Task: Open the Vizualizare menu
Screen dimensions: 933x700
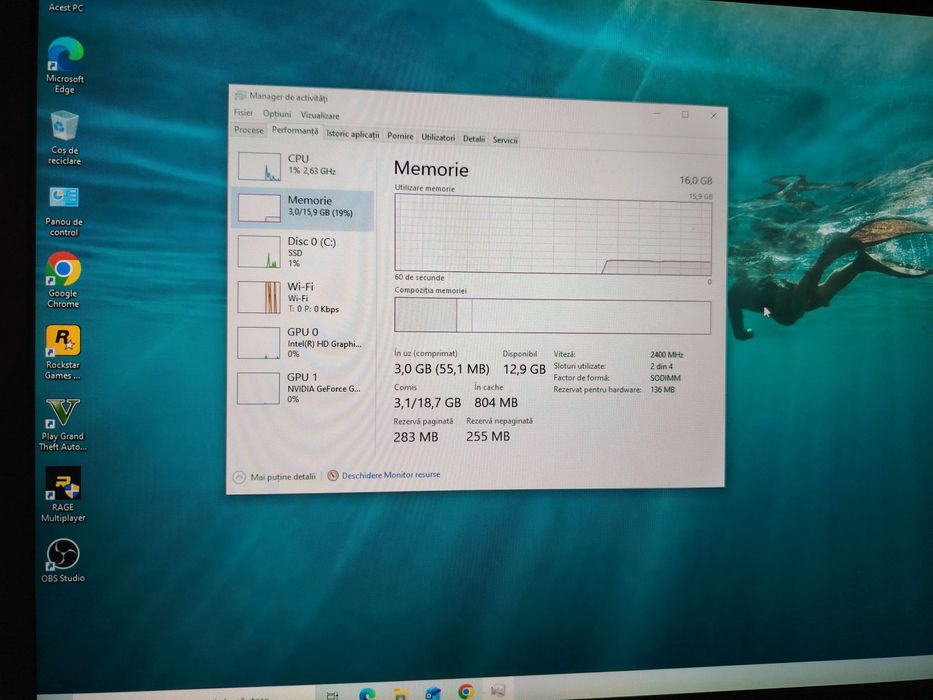Action: [x=320, y=115]
